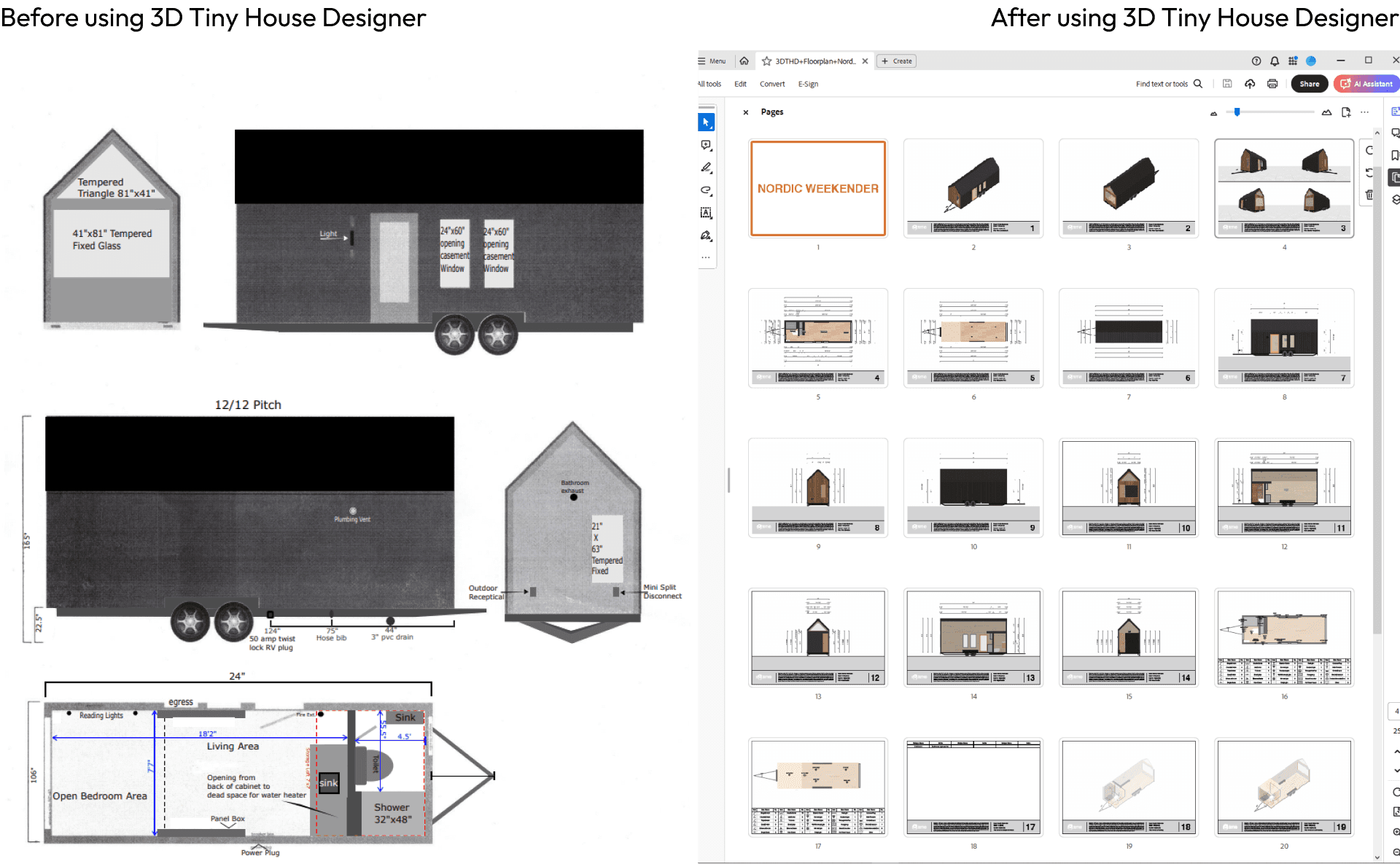Viewport: 1400px width, 864px height.
Task: Star the 3DTHD+Floorplan document tab
Action: tap(766, 61)
